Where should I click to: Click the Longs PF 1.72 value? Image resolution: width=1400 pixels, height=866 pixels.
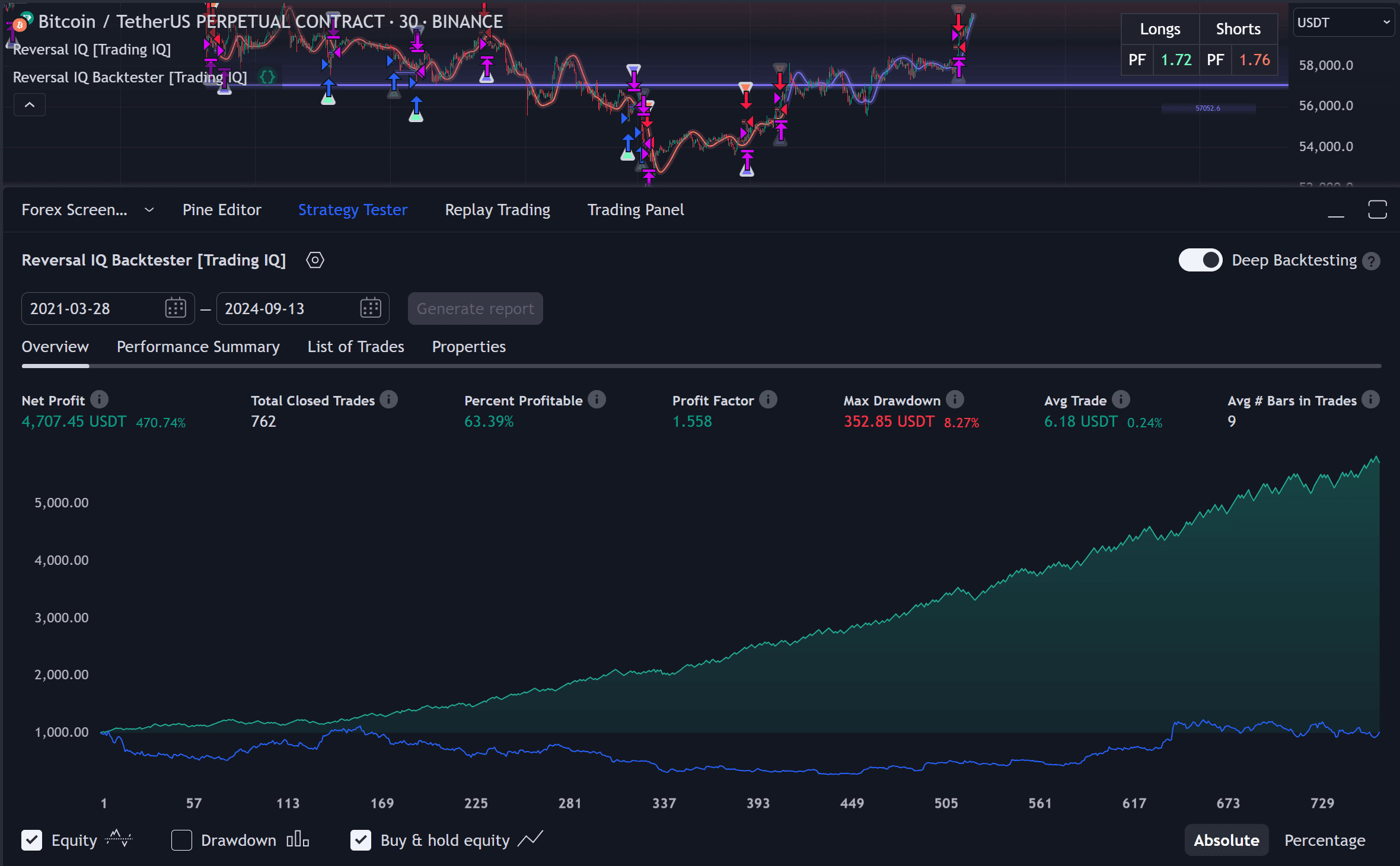coord(1176,60)
